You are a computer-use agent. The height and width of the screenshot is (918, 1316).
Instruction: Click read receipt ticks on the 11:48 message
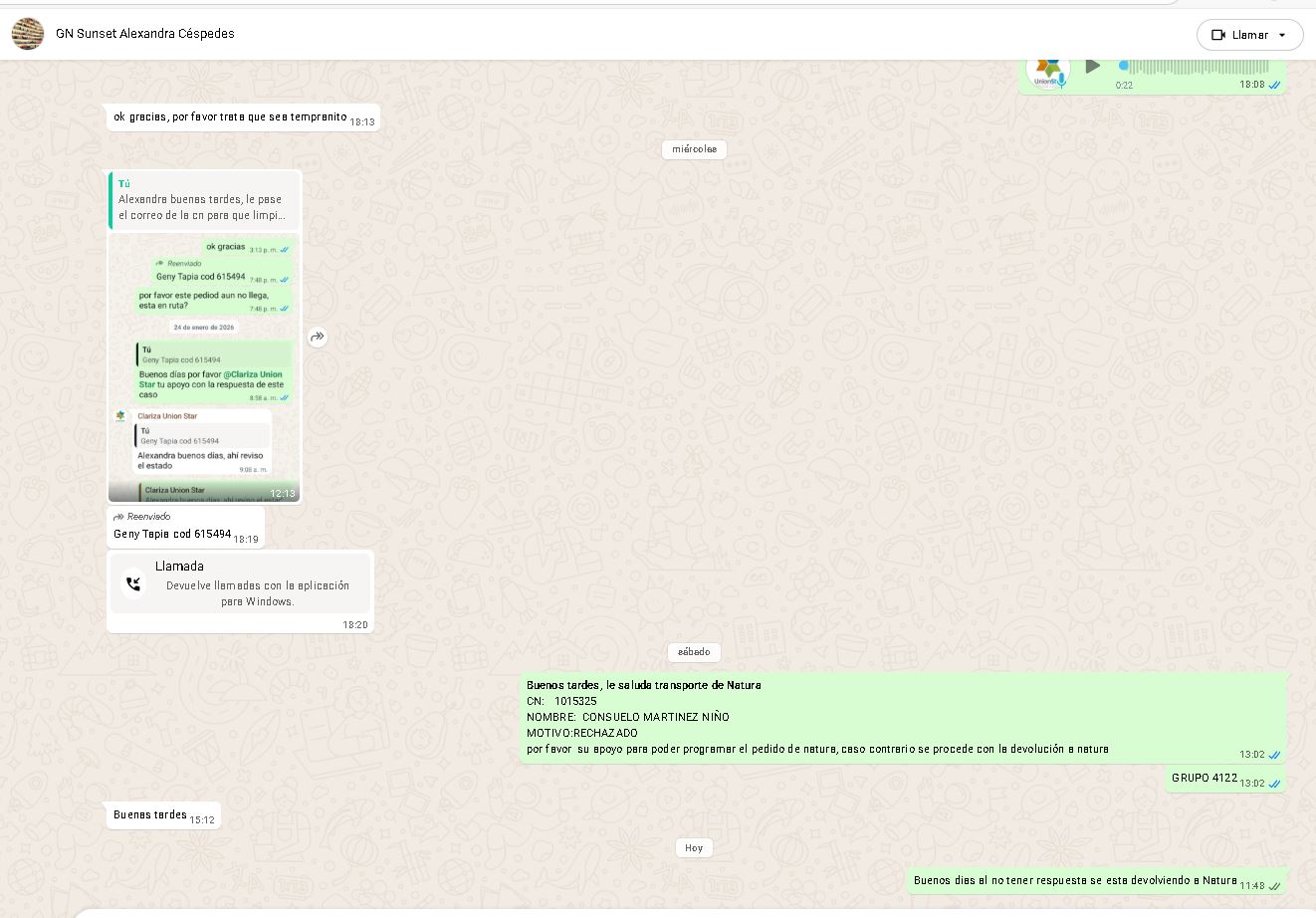(x=1274, y=886)
